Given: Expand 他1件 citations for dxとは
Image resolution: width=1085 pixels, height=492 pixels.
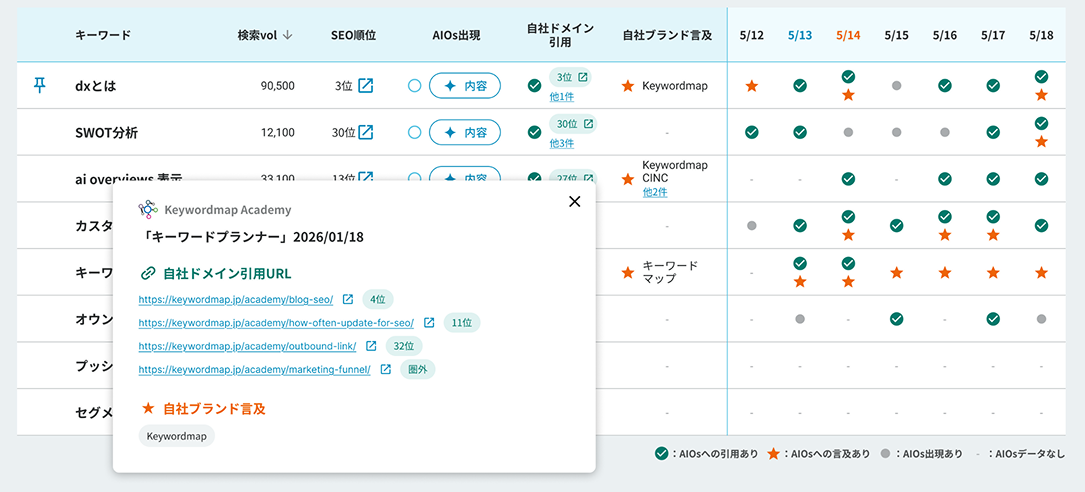Looking at the screenshot, I should click(x=561, y=97).
